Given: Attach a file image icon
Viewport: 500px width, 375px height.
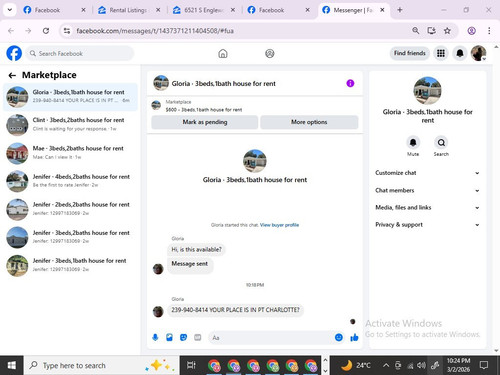Looking at the screenshot, I should pyautogui.click(x=169, y=338).
